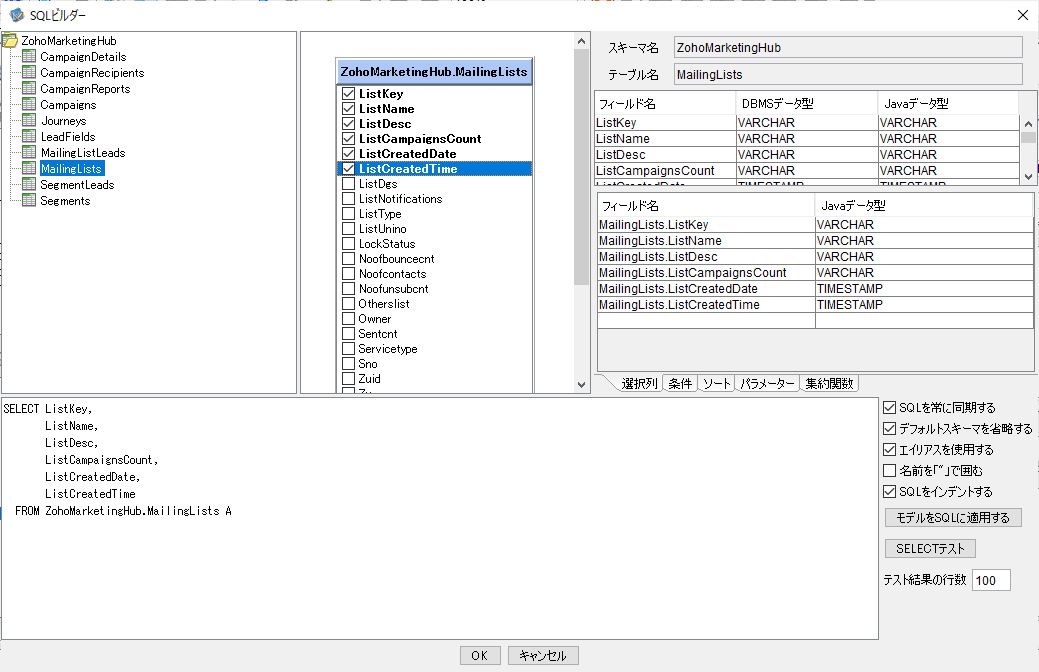The width and height of the screenshot is (1039, 672).
Task: Select the MailingLists.ListCreatedTime row
Action: click(815, 304)
